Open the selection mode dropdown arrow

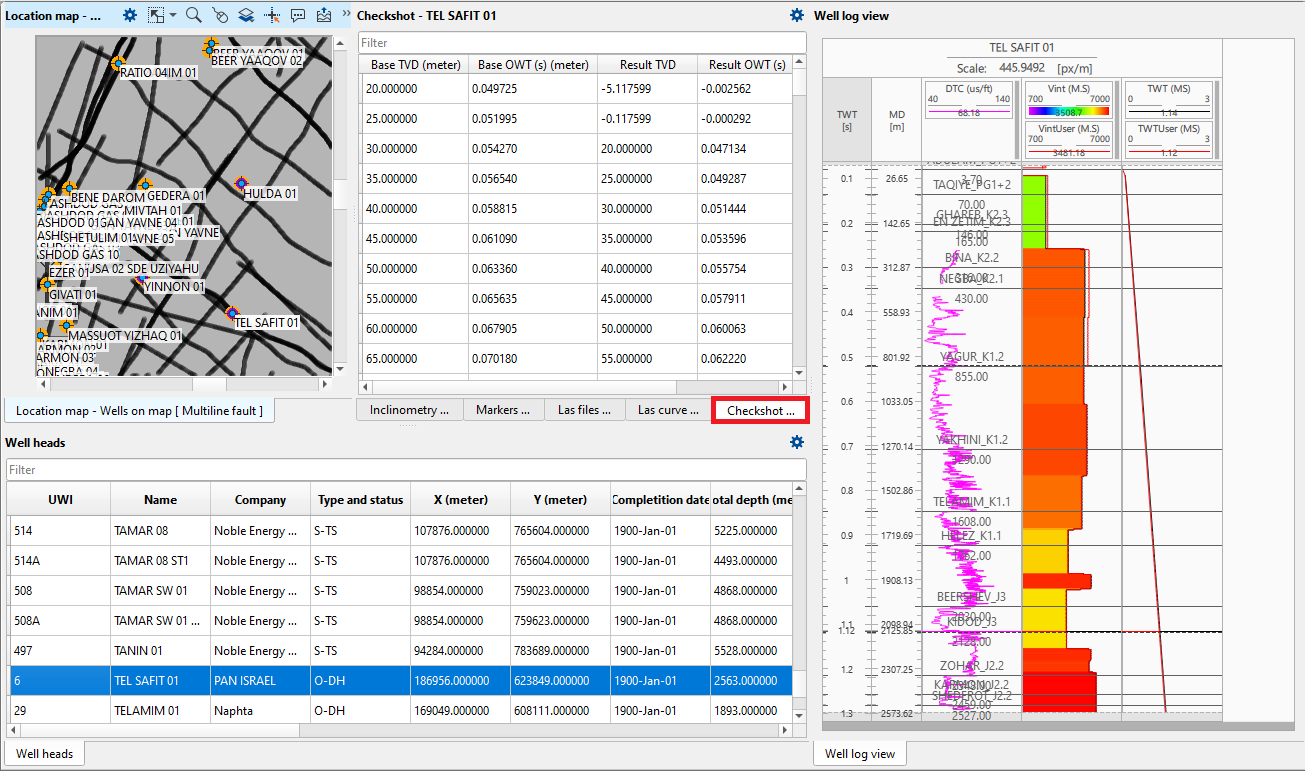172,15
